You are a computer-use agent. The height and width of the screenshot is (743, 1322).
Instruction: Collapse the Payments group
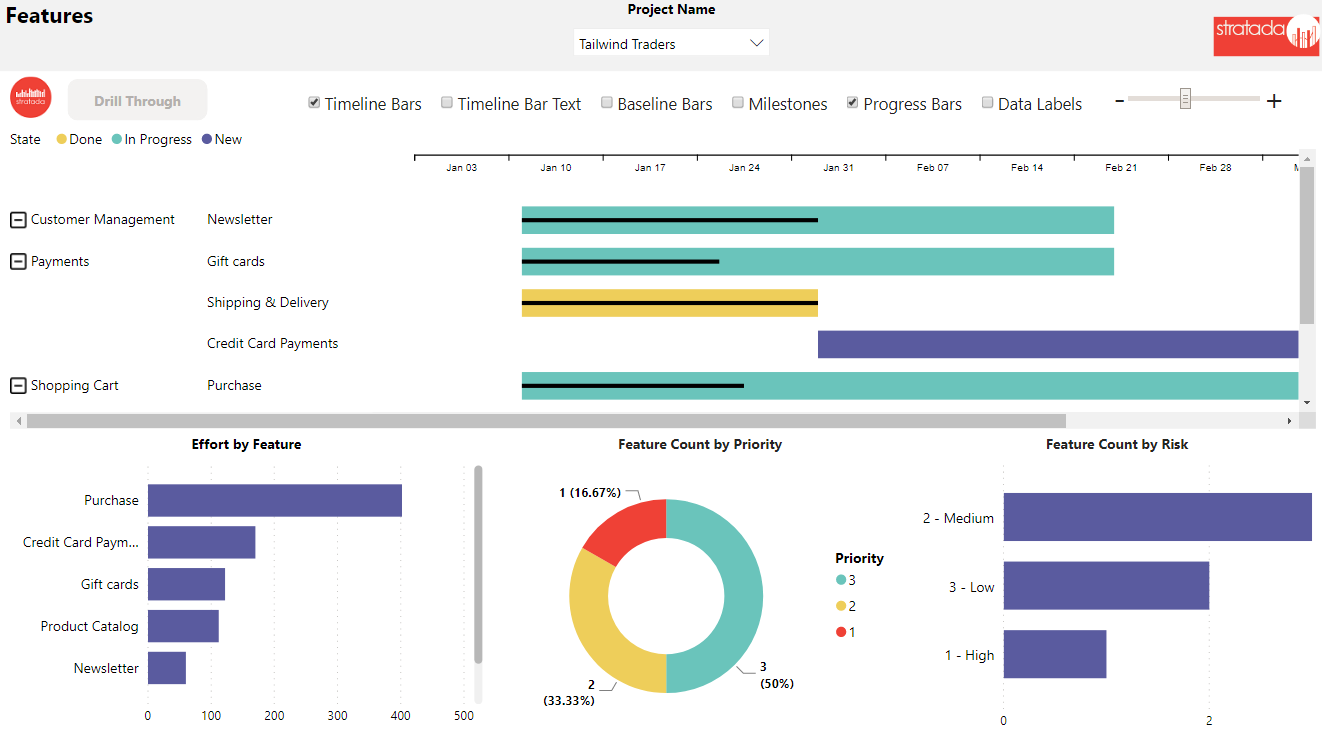(x=18, y=262)
